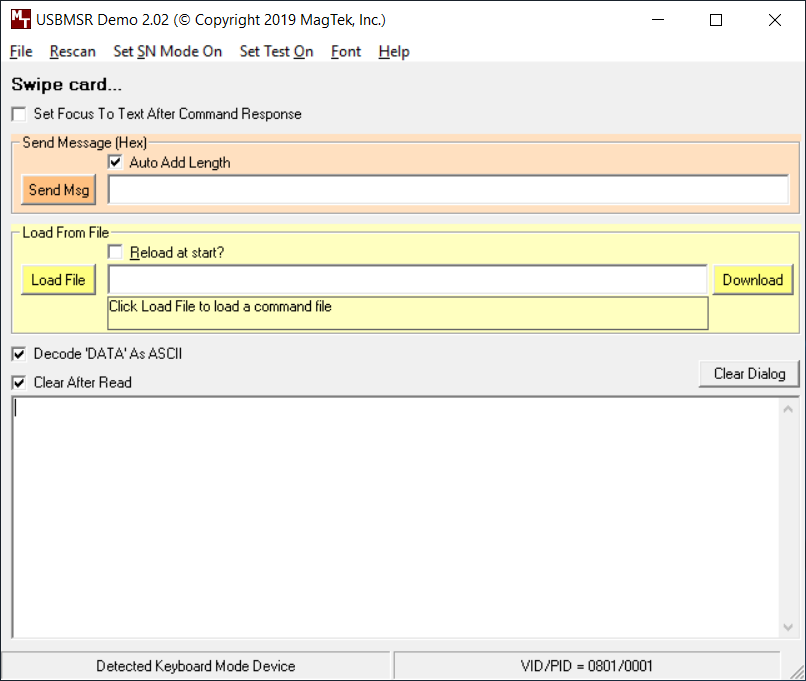Viewport: 806px width, 681px height.
Task: Click inside the large output text area
Action: 395,517
